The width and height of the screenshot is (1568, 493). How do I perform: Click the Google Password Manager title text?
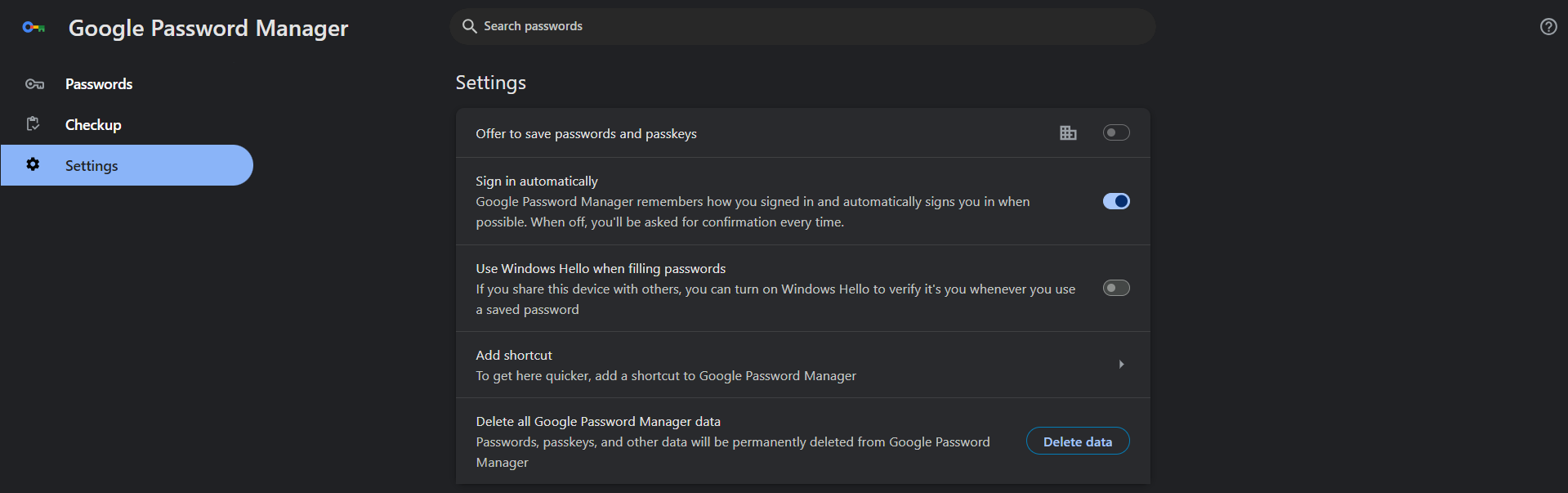tap(208, 29)
